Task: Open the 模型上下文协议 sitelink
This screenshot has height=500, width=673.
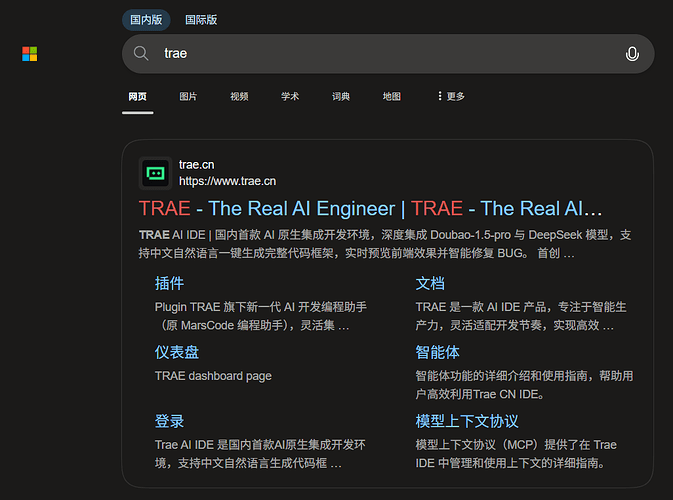Action: (467, 421)
